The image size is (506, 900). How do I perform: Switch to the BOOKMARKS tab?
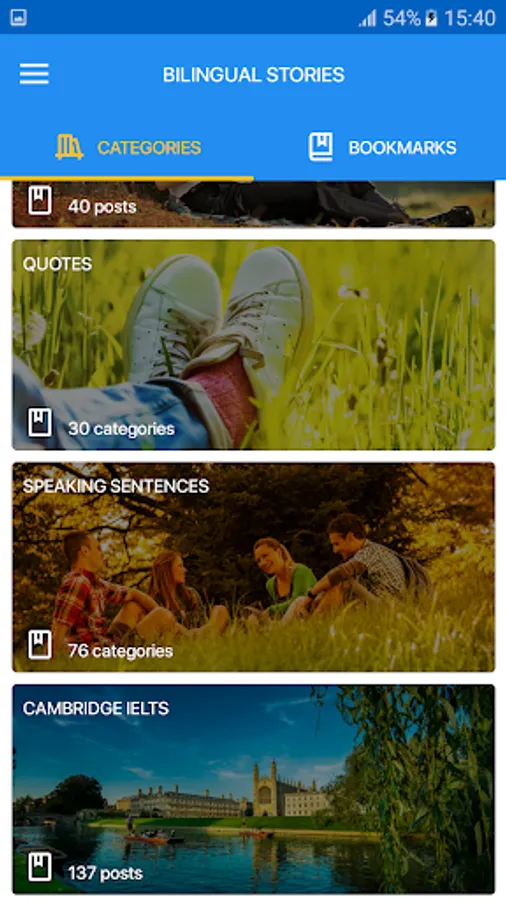tap(379, 148)
